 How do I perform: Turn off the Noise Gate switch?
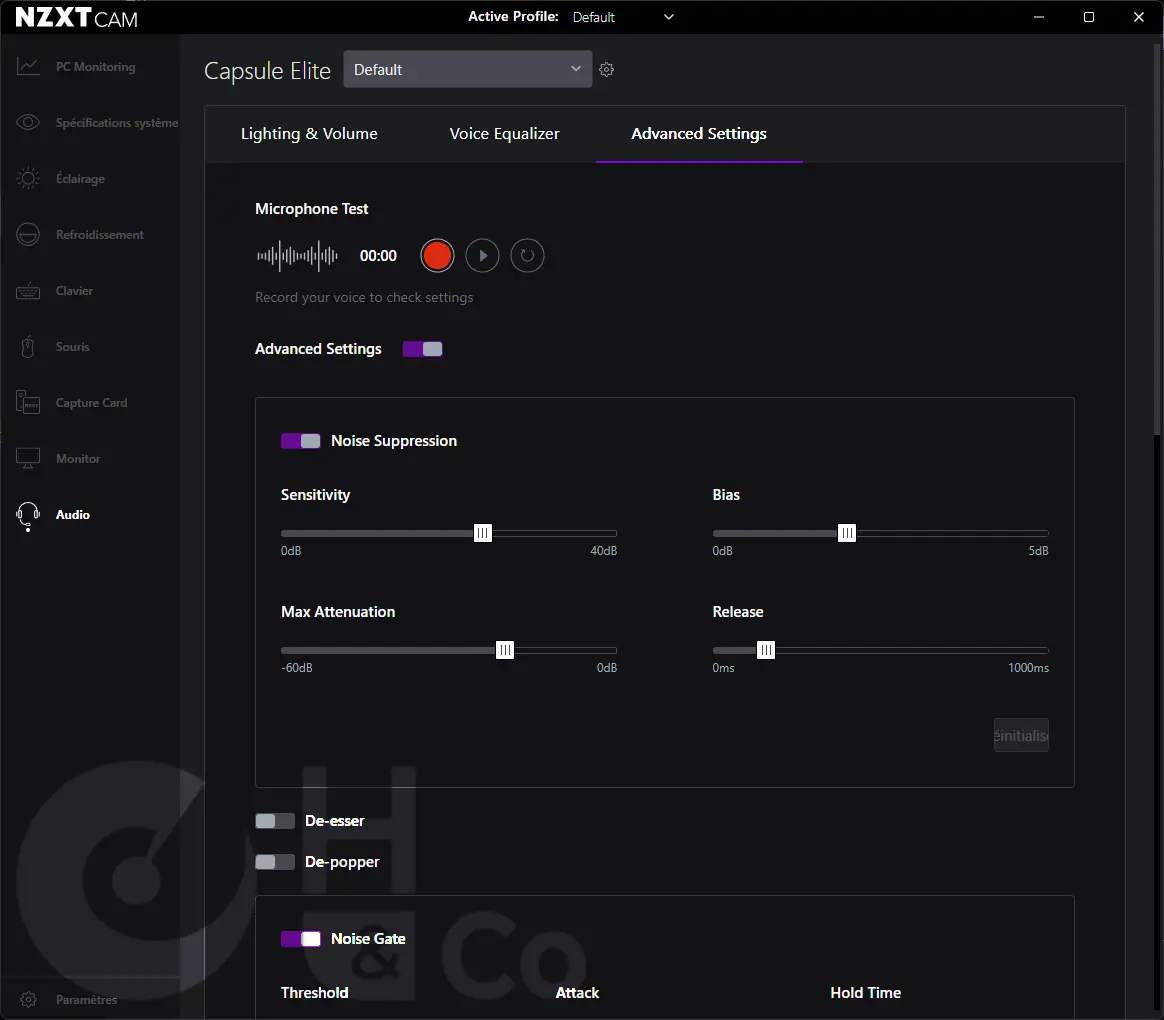click(x=301, y=939)
